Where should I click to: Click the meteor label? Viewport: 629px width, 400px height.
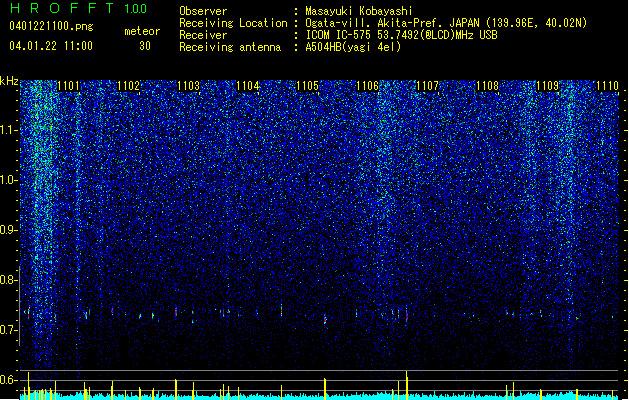[x=142, y=31]
